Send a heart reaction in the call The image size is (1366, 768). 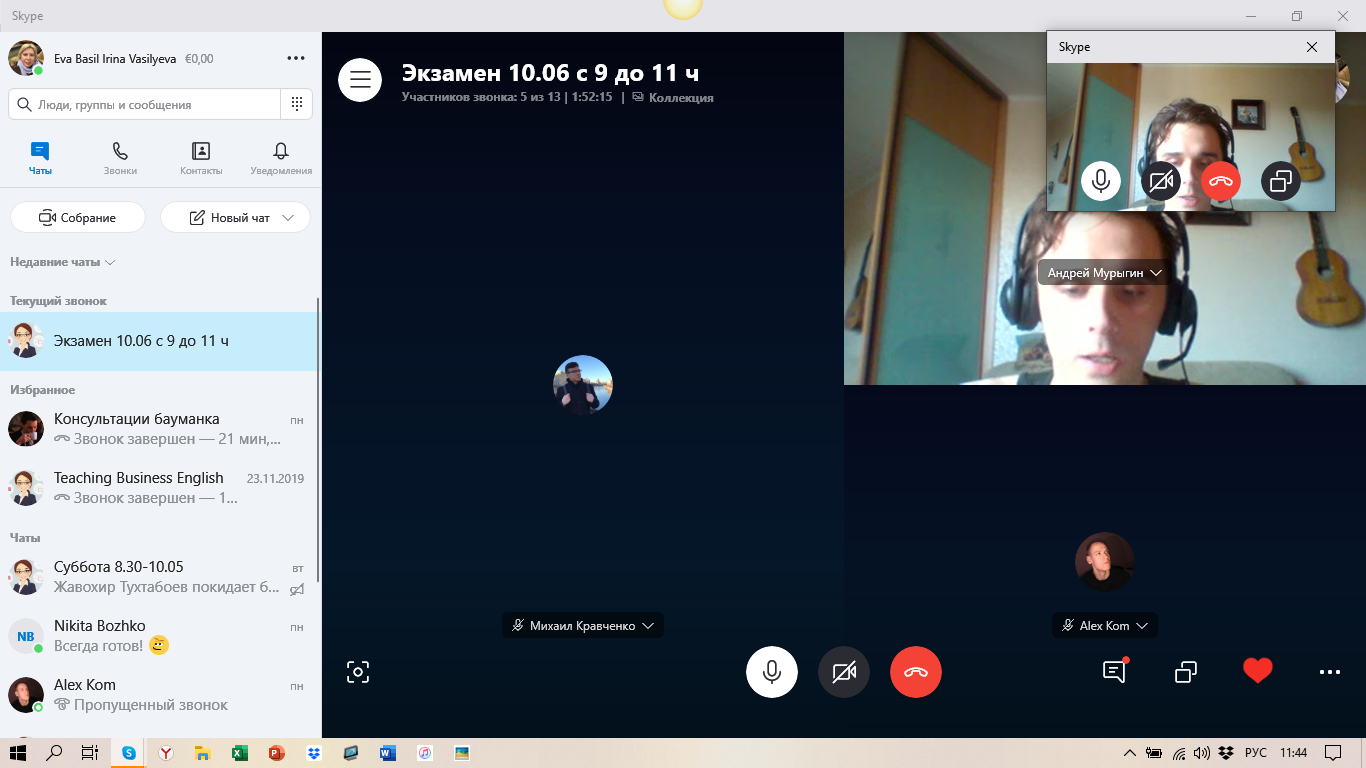coord(1257,671)
